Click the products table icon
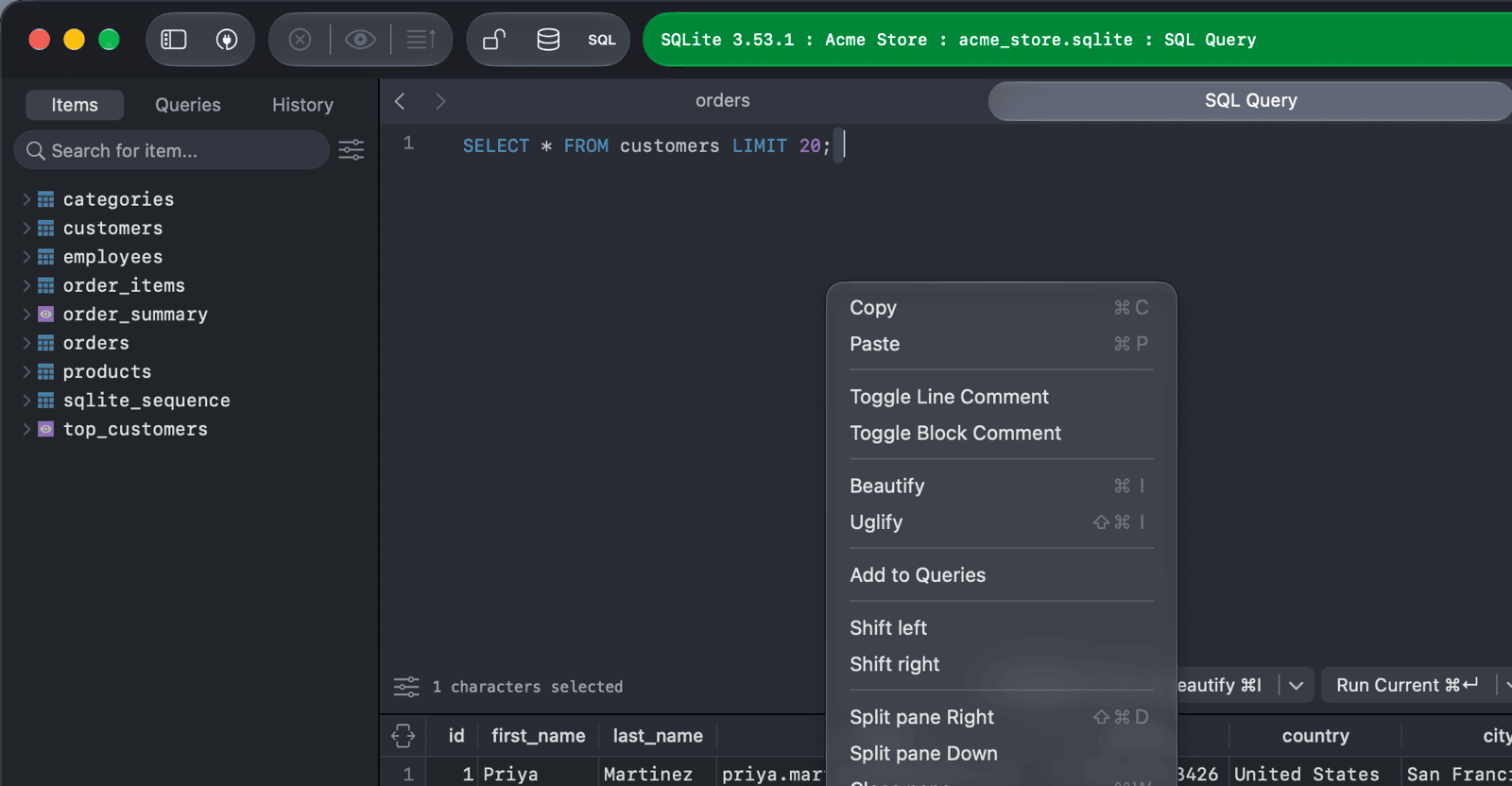 pyautogui.click(x=45, y=372)
